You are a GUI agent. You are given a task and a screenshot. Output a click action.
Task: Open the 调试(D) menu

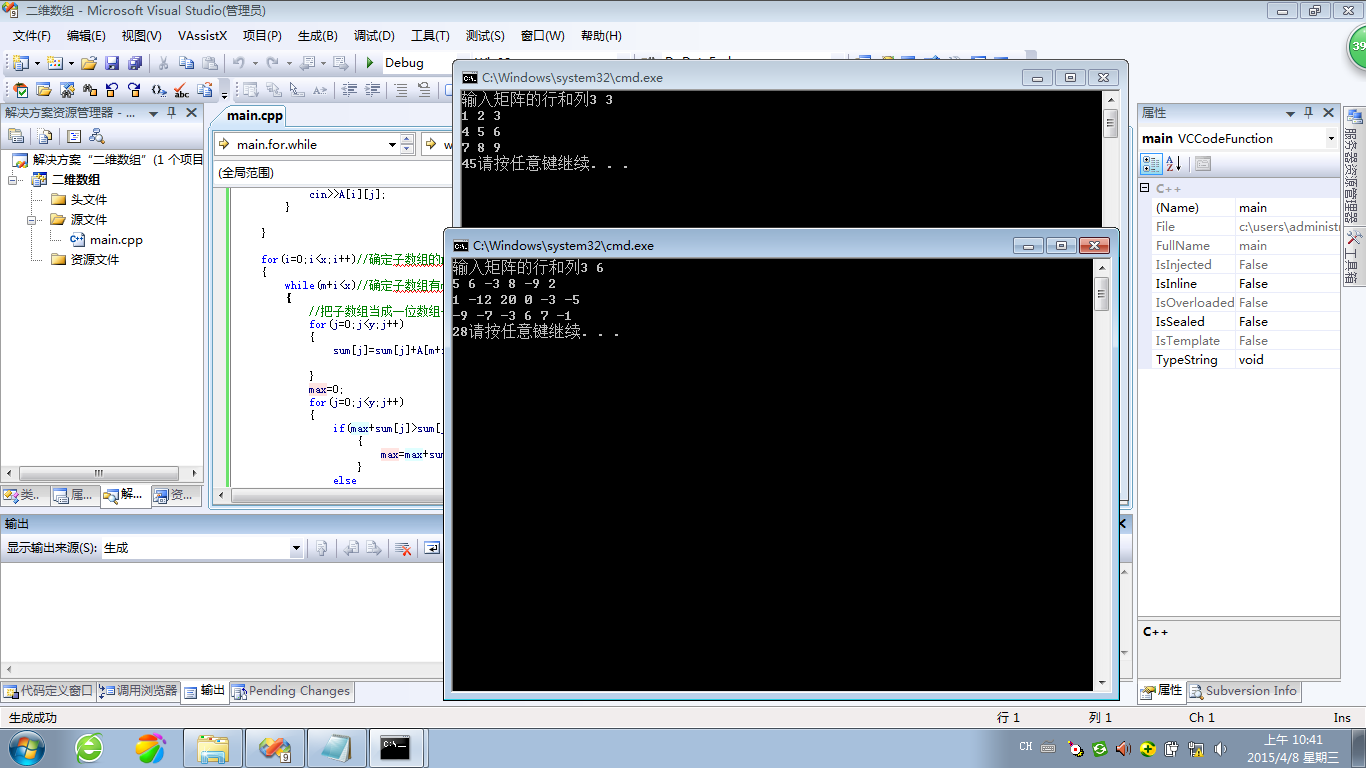point(373,35)
